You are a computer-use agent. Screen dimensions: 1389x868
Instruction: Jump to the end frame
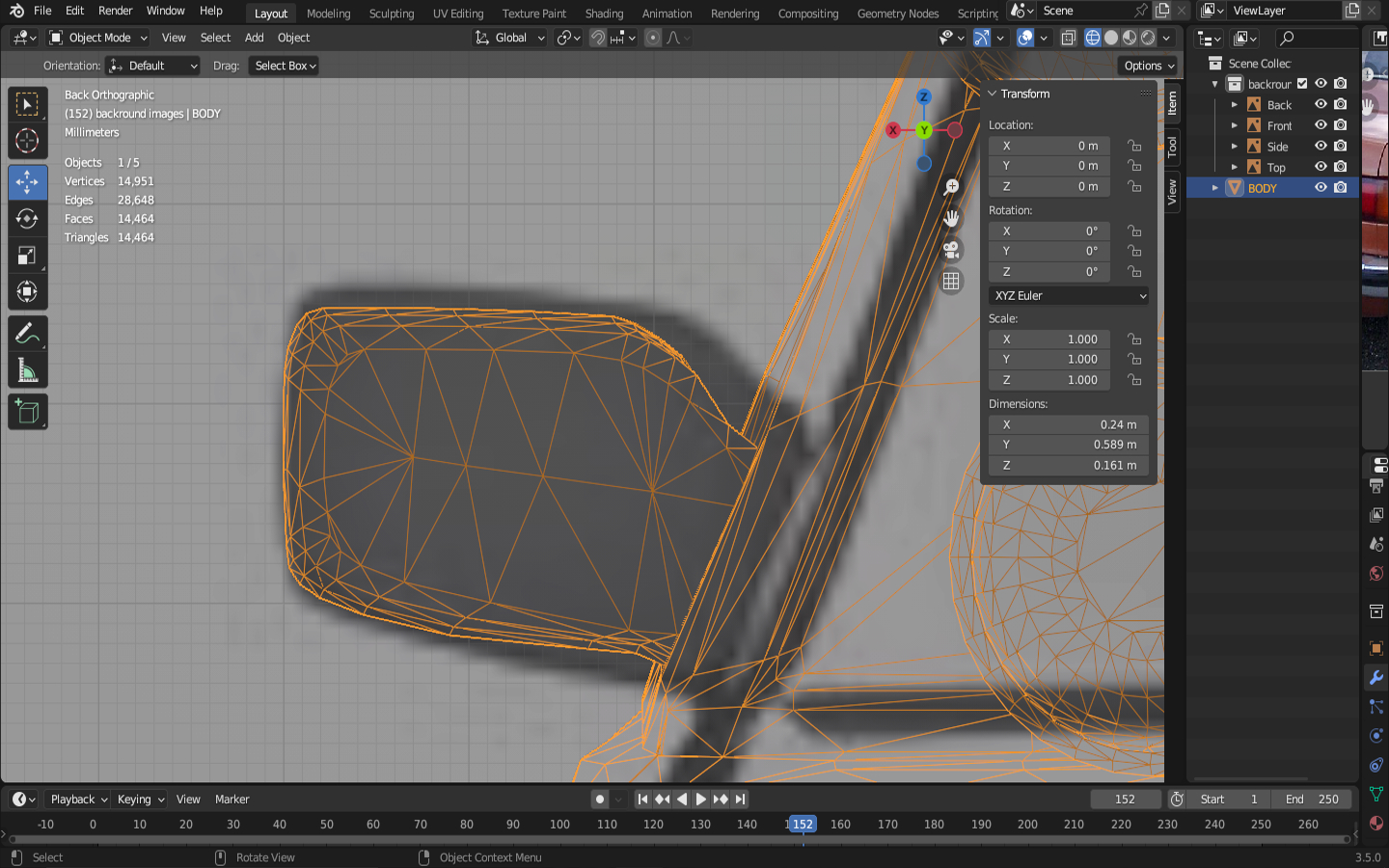point(740,800)
